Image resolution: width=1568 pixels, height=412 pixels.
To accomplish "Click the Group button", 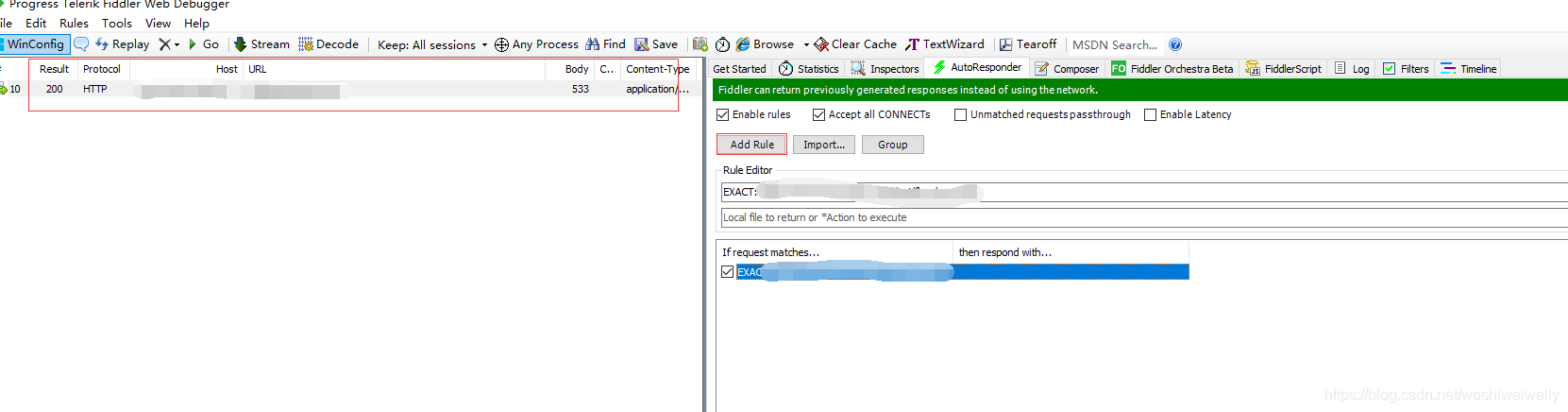I will point(892,145).
